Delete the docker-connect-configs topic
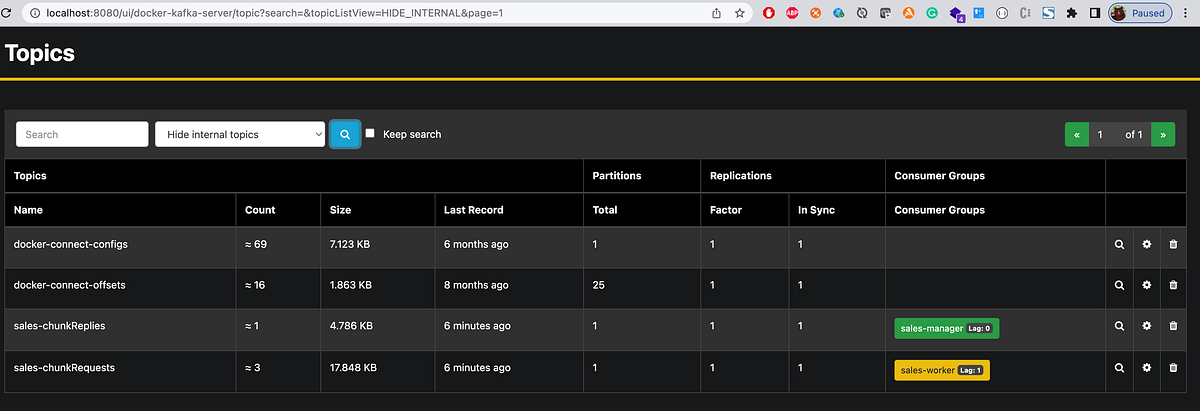This screenshot has width=1200, height=411. (1173, 244)
